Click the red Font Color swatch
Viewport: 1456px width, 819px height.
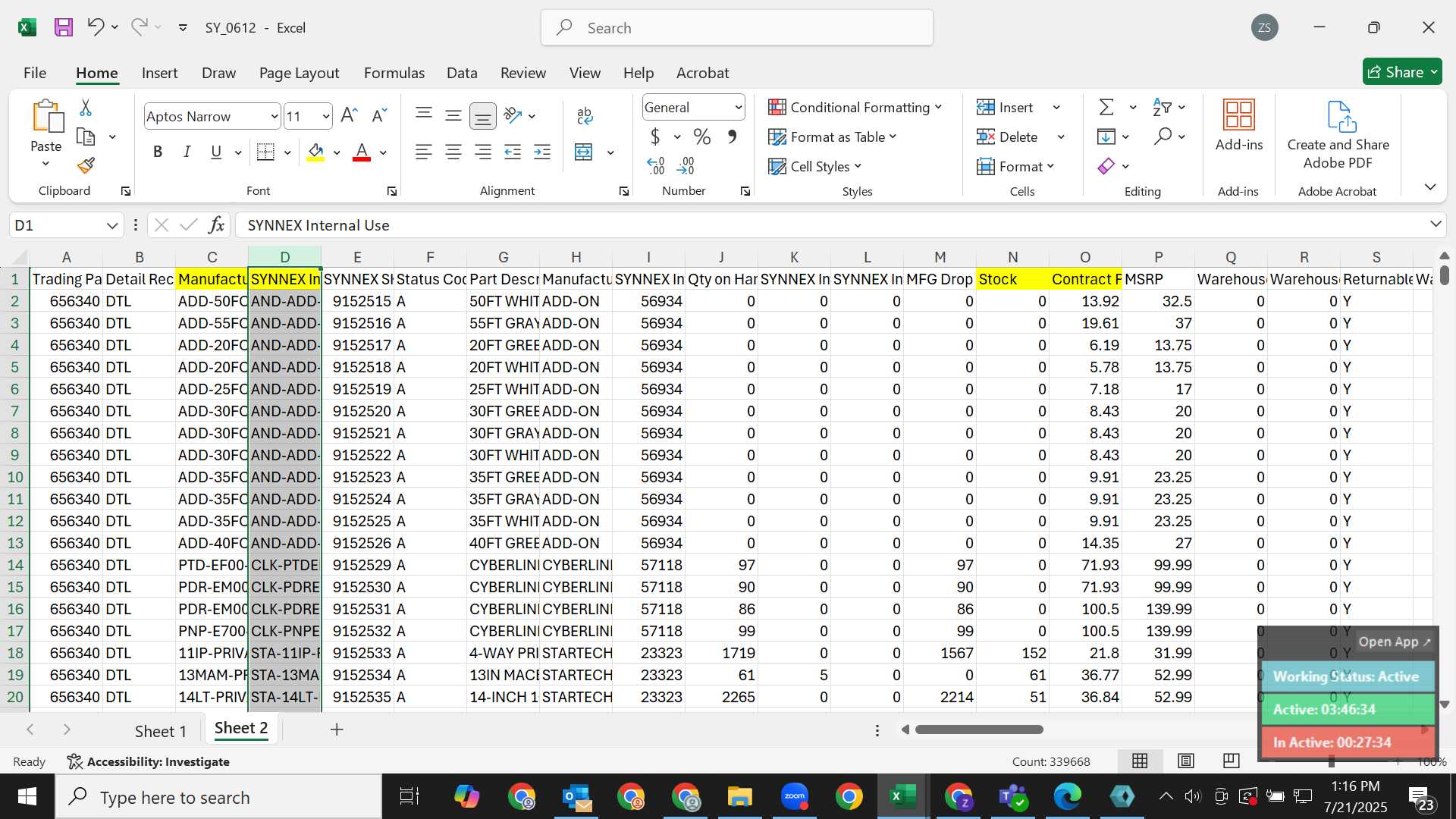[x=362, y=152]
